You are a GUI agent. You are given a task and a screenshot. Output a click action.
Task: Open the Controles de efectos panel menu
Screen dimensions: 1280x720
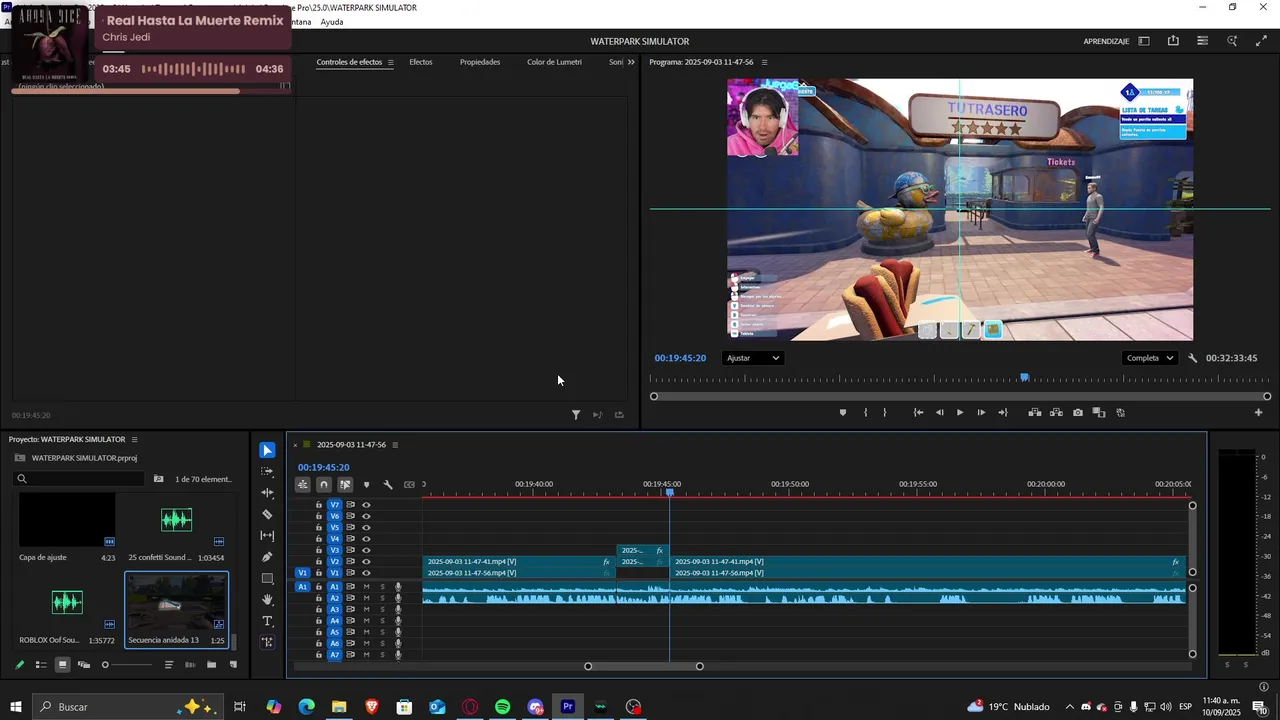point(391,62)
